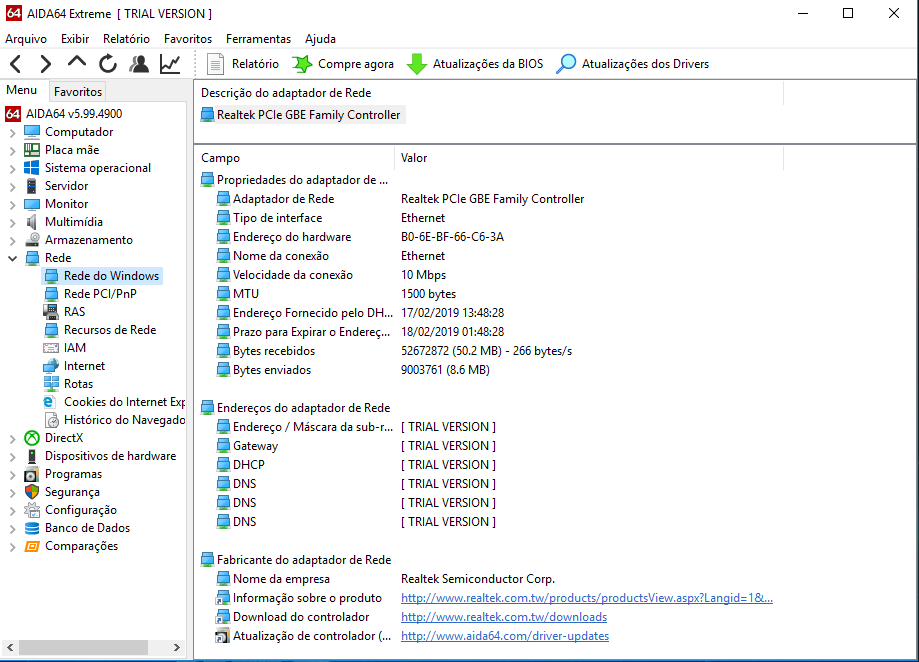Image resolution: width=919 pixels, height=662 pixels.
Task: Open the aida64 driver-updates link
Action: [x=504, y=636]
